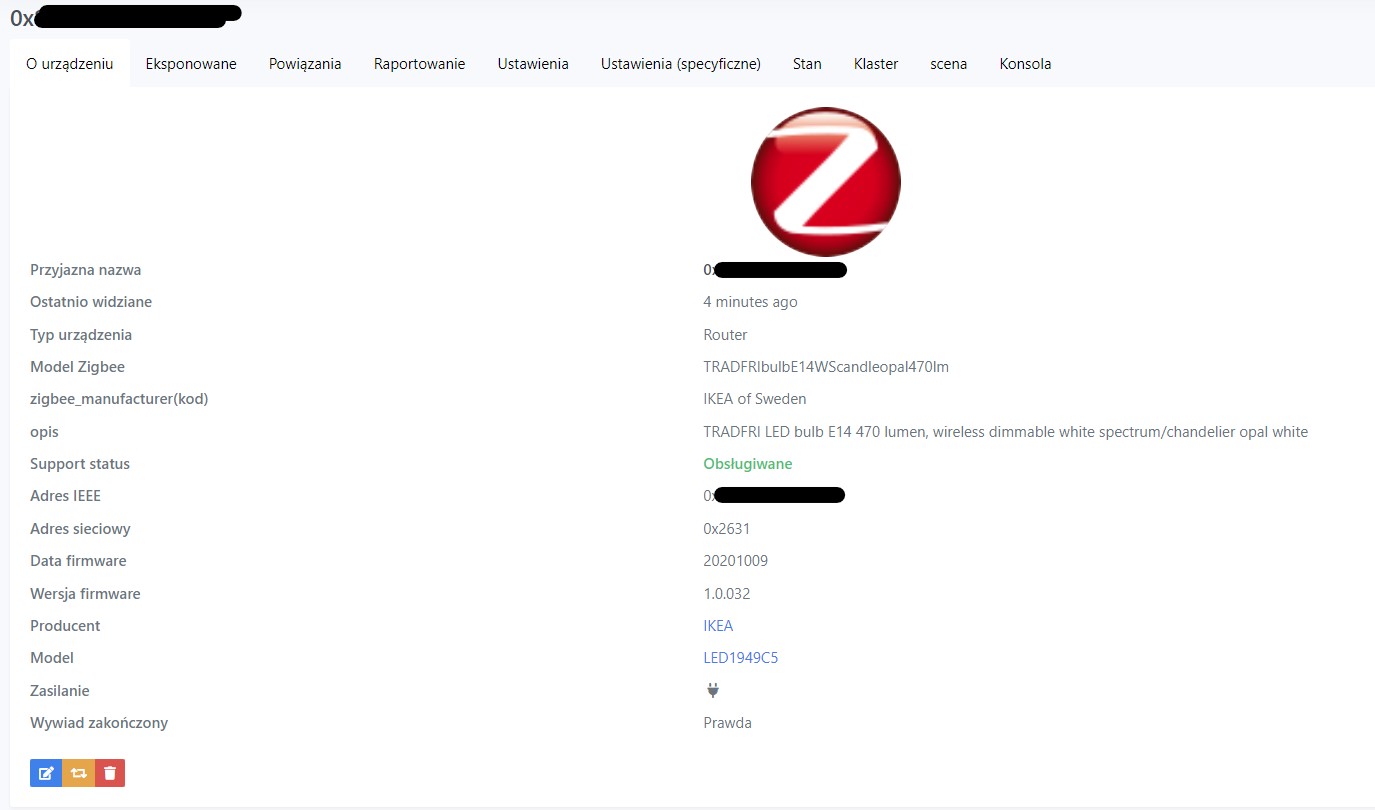This screenshot has width=1375, height=810.
Task: Open the Konsola tab
Action: pos(1025,64)
